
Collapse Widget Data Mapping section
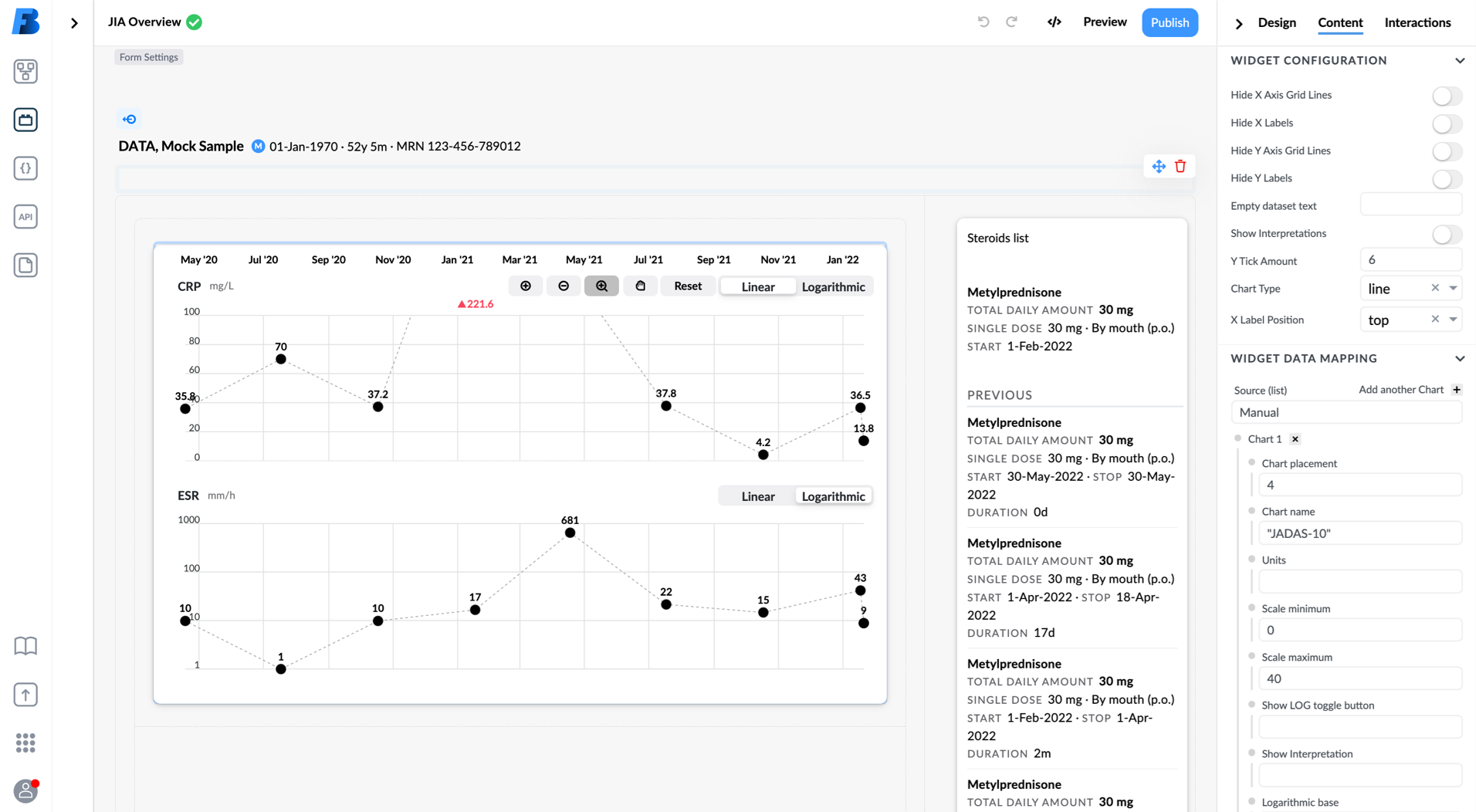coord(1460,358)
